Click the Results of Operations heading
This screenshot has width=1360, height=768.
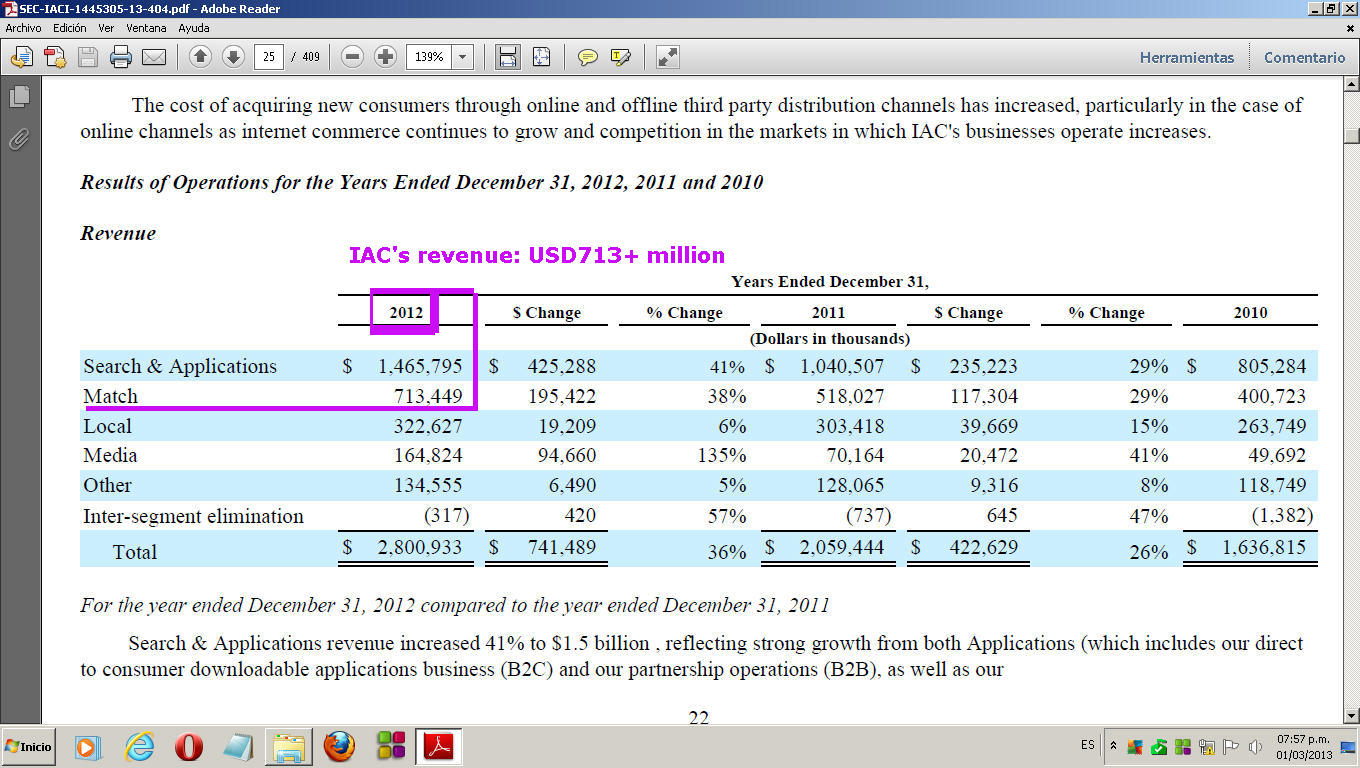(x=421, y=183)
